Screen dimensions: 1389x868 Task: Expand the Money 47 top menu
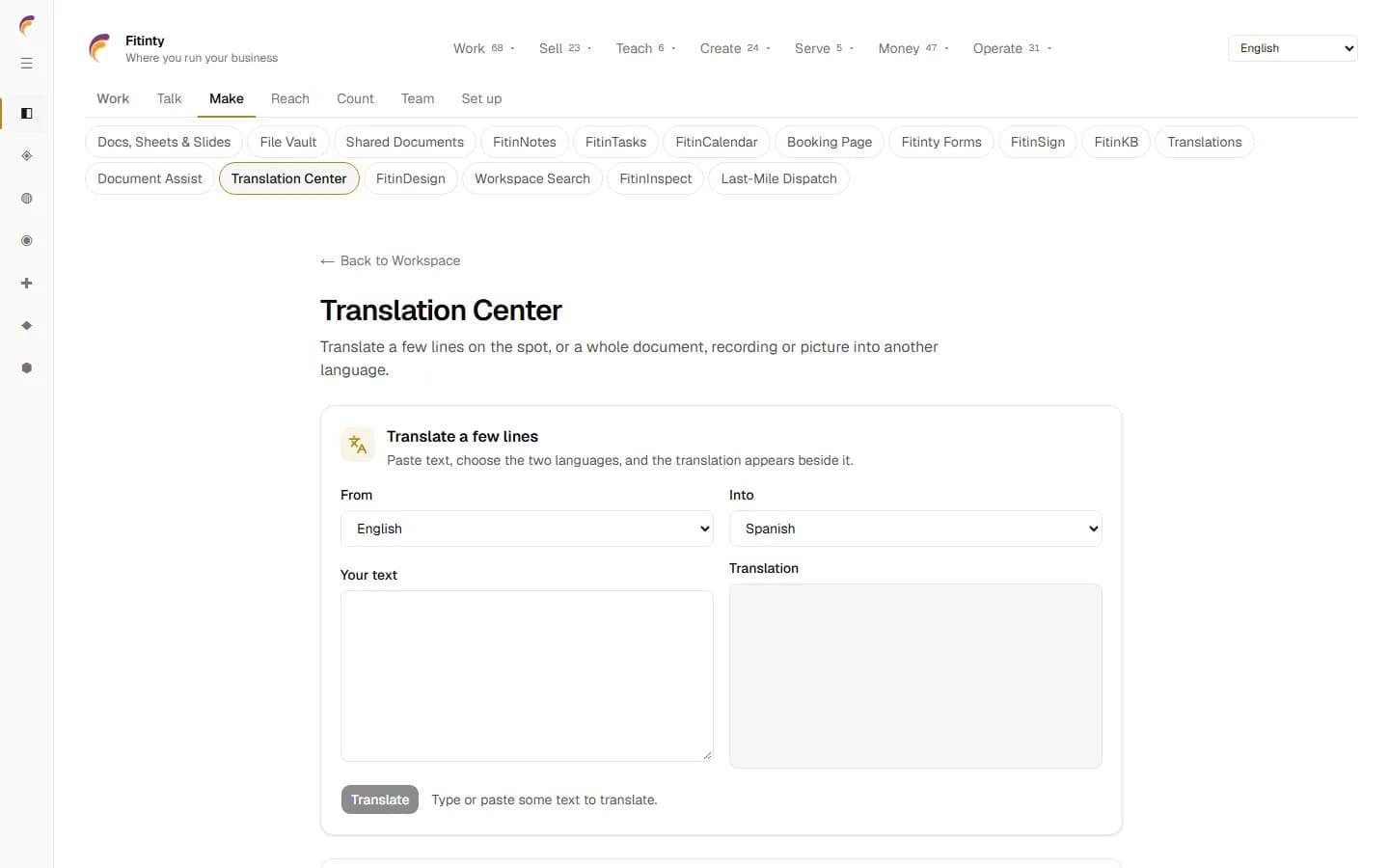pyautogui.click(x=913, y=48)
